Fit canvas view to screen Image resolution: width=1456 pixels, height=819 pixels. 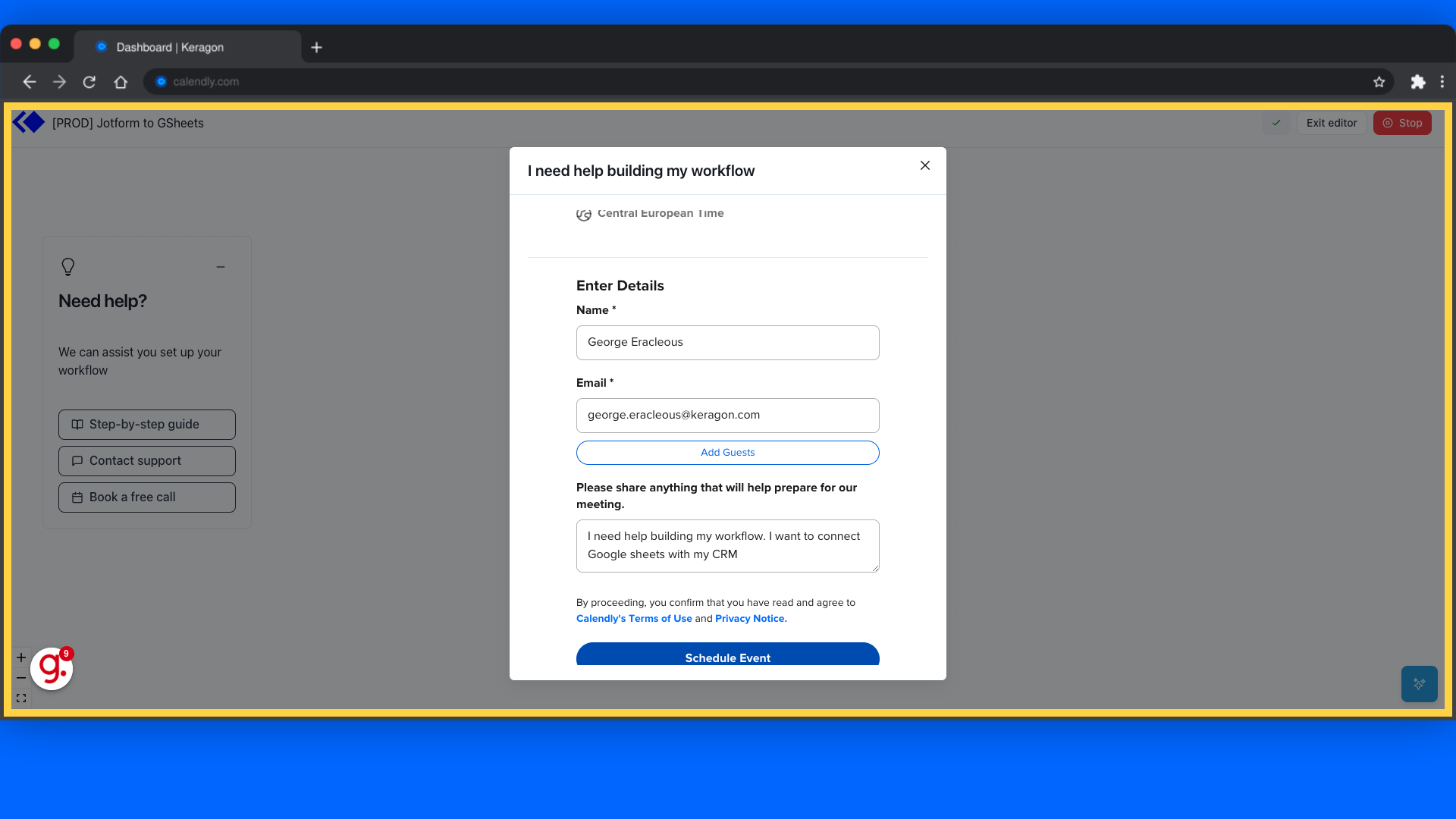click(x=21, y=698)
